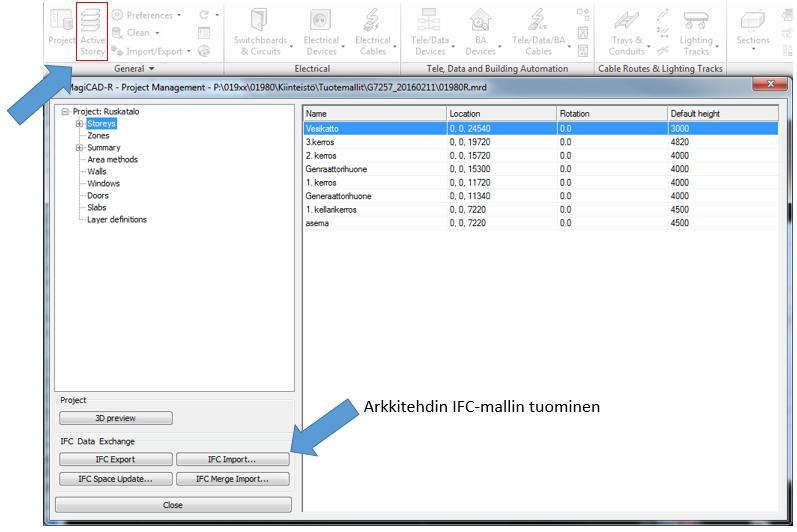
Task: Select the 1. kellarikerros storey row
Action: point(541,209)
